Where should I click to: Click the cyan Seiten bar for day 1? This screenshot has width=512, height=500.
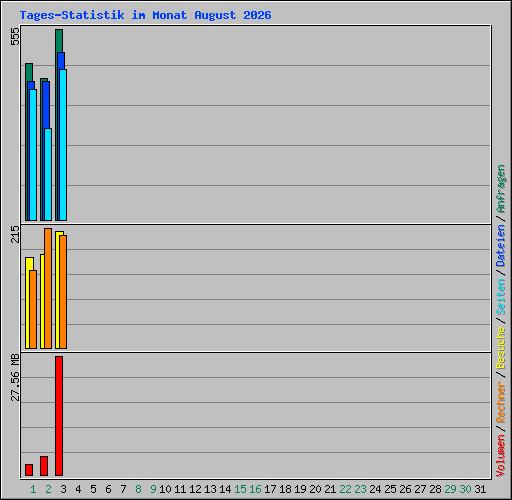(x=33, y=155)
